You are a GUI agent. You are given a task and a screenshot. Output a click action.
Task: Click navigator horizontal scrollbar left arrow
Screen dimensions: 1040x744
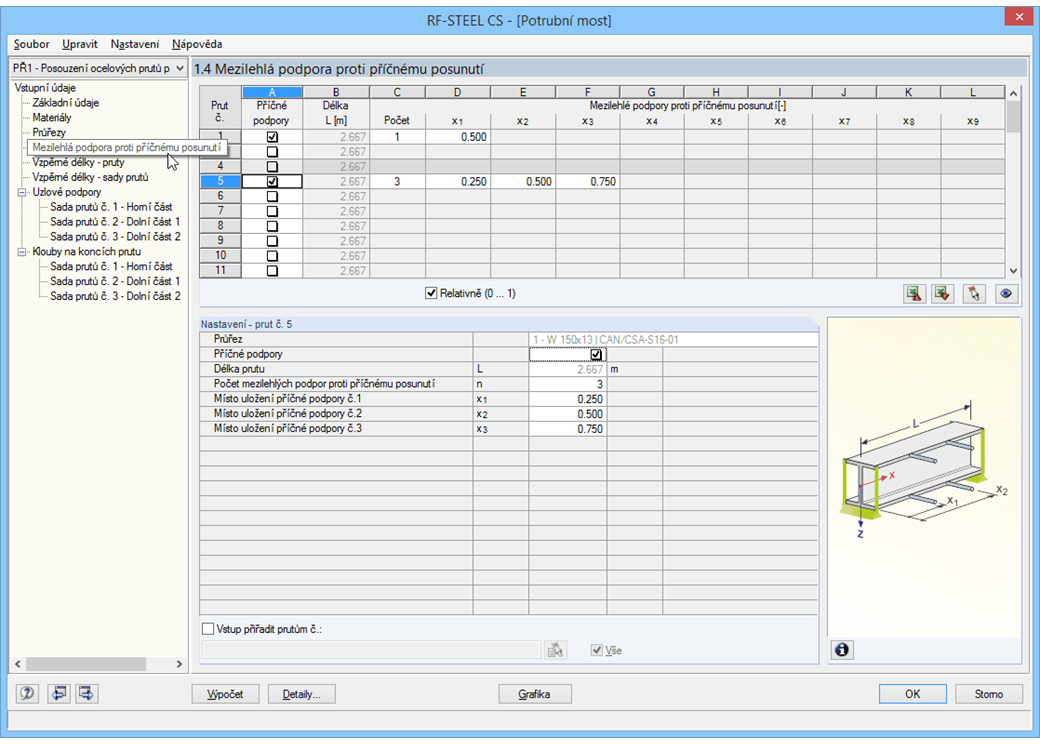18,664
